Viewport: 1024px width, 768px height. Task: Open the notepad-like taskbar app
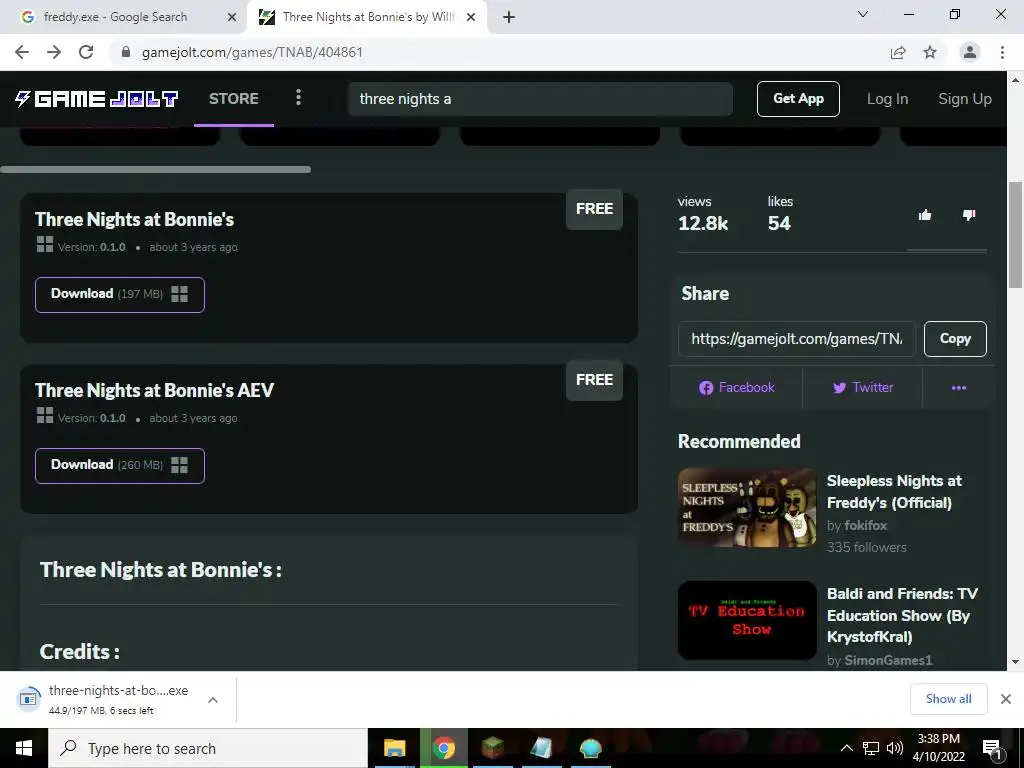[x=541, y=748]
